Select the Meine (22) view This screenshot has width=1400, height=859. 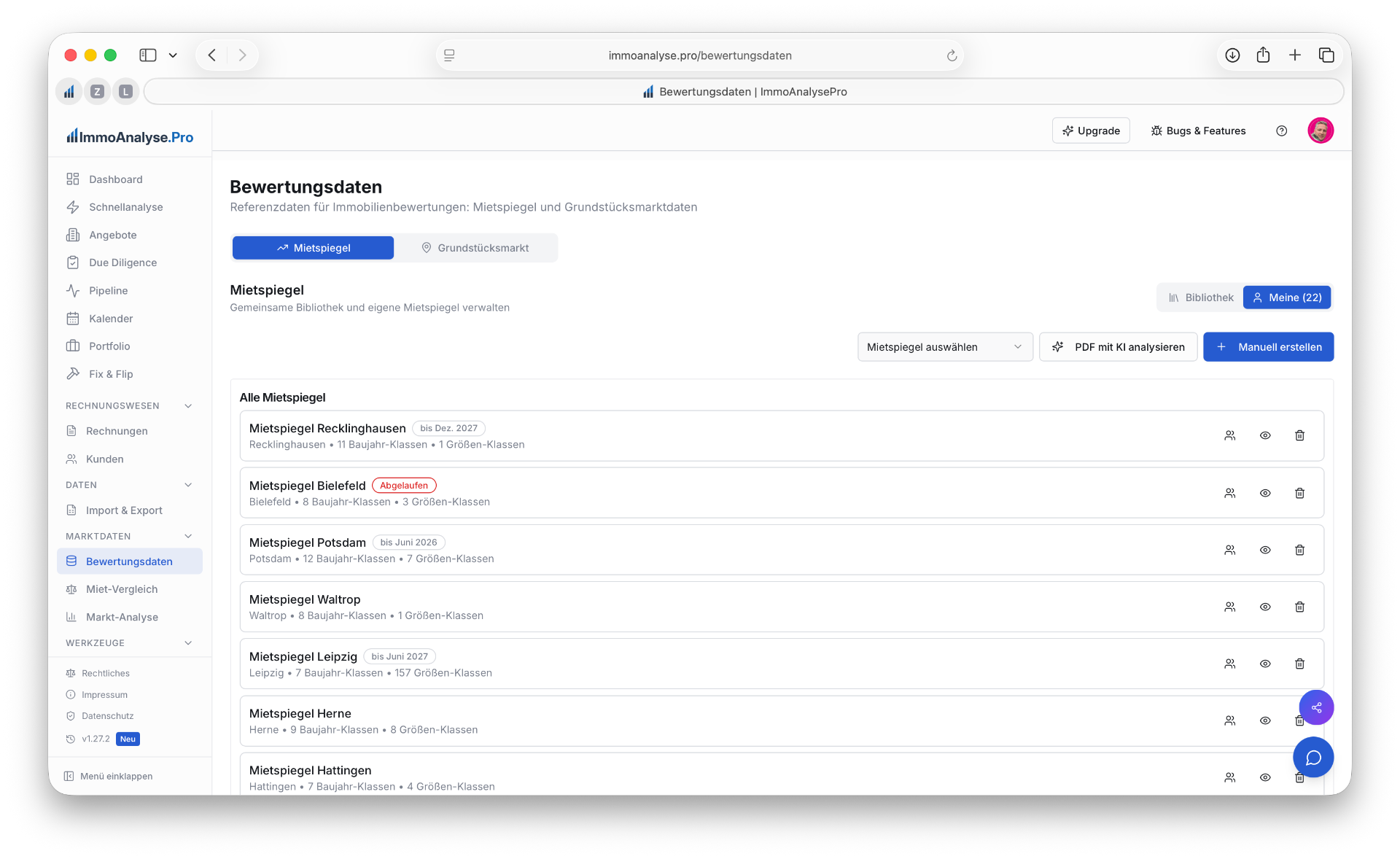(x=1287, y=298)
